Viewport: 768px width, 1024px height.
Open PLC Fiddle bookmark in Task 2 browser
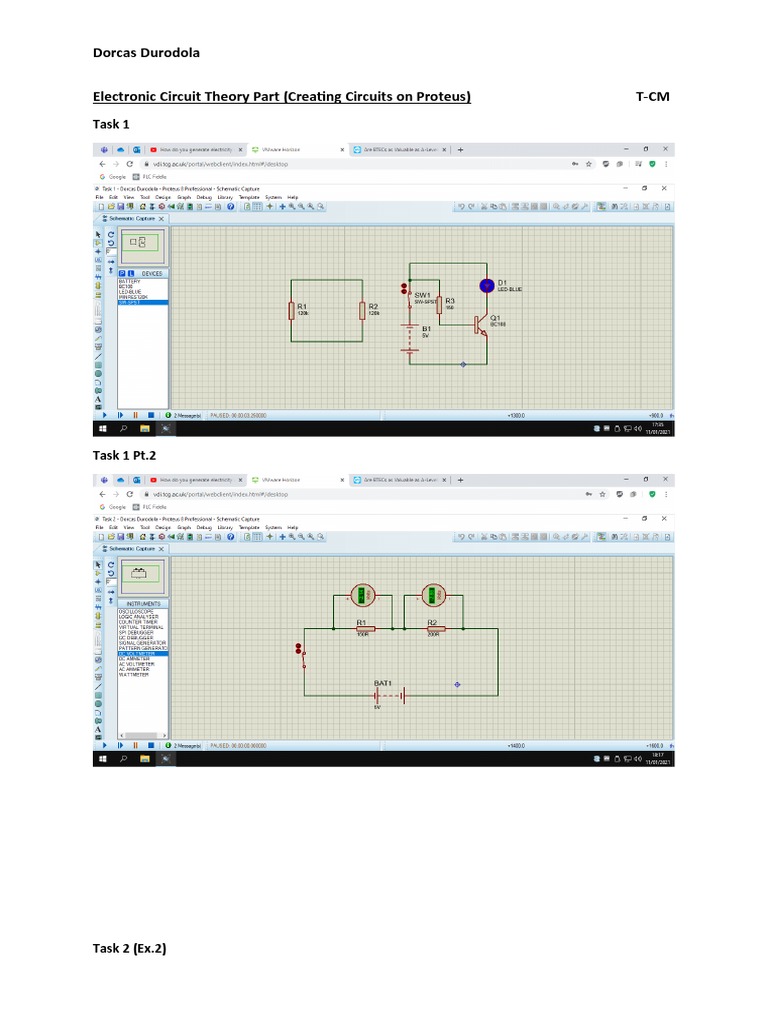coord(150,507)
